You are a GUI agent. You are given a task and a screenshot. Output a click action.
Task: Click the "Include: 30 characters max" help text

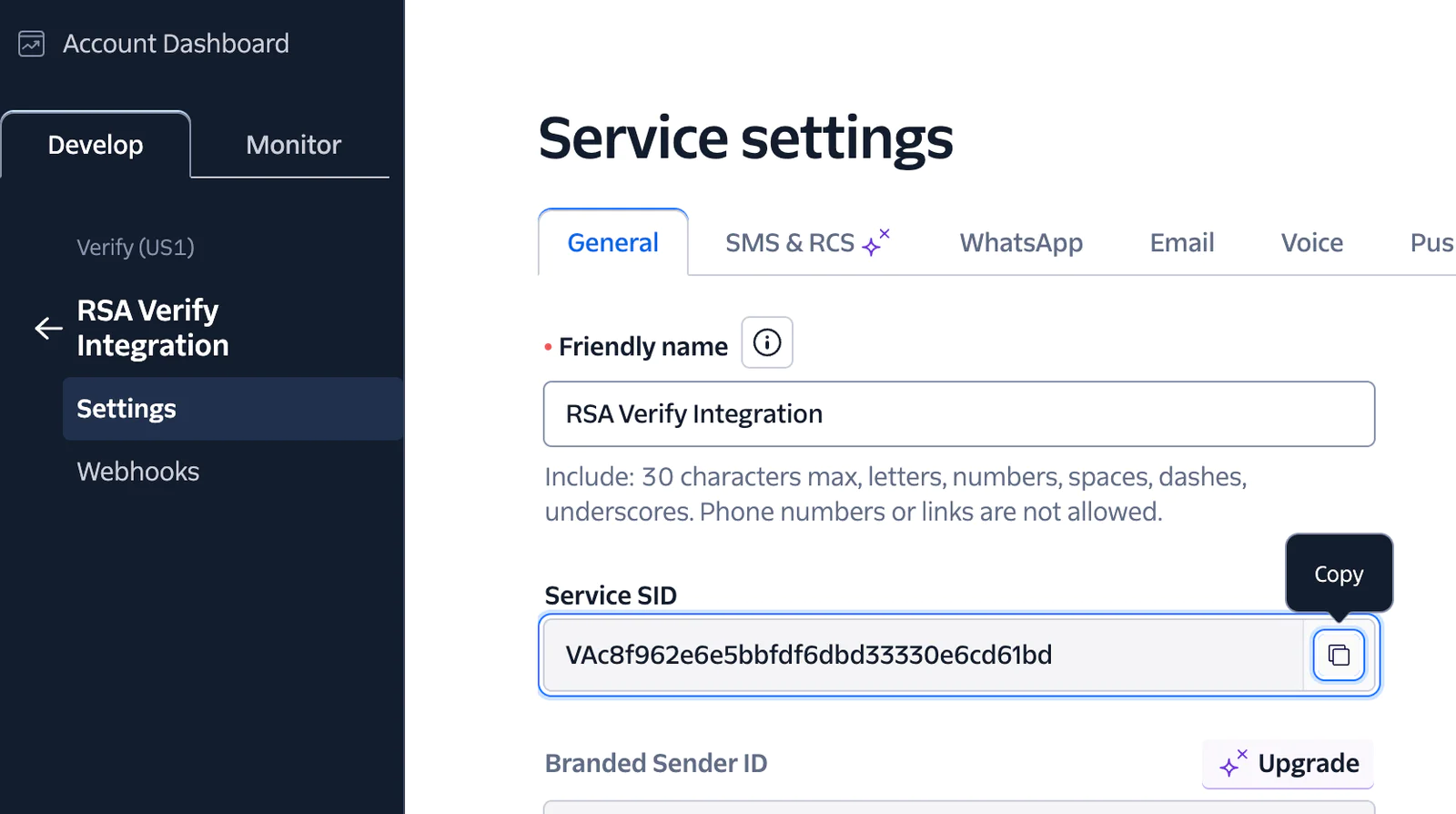(895, 494)
